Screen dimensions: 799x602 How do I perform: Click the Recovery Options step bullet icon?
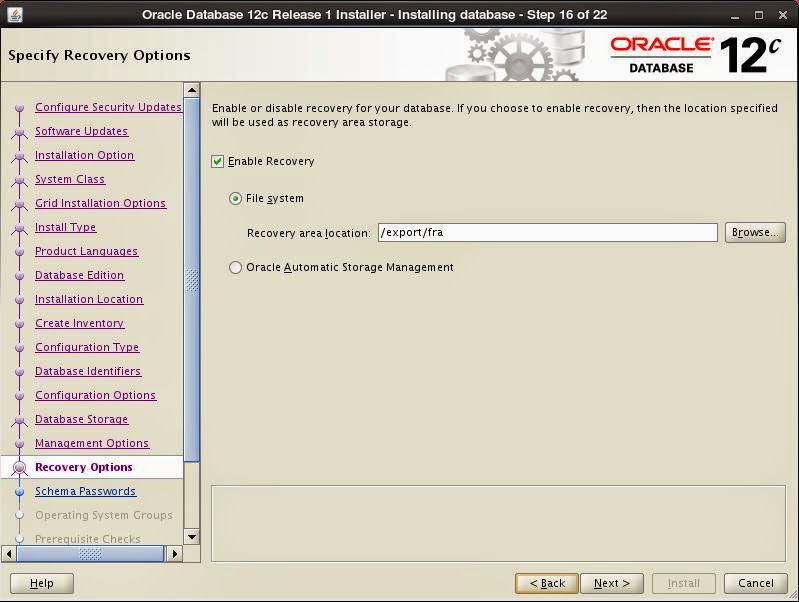click(19, 467)
